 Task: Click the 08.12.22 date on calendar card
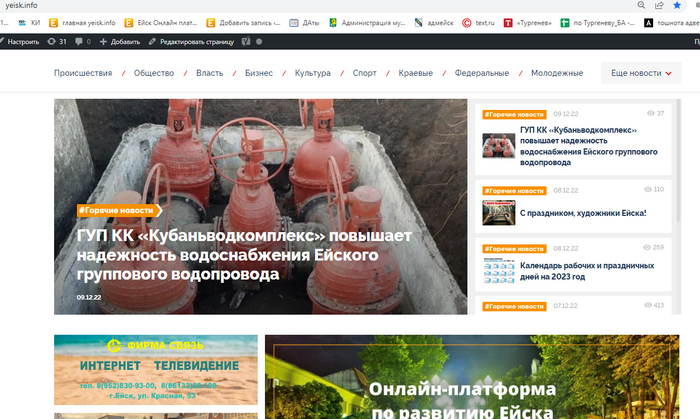tap(566, 249)
